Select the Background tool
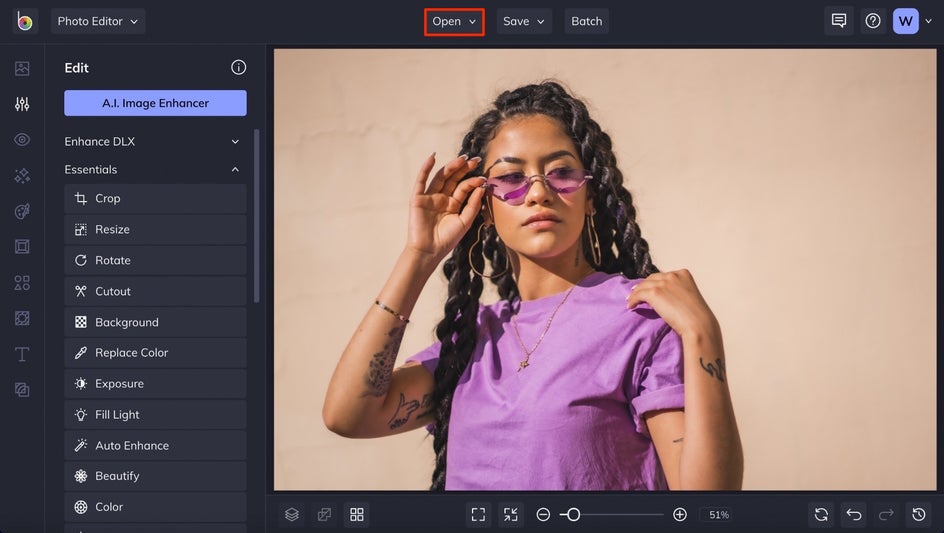The width and height of the screenshot is (944, 533). pyautogui.click(x=155, y=322)
